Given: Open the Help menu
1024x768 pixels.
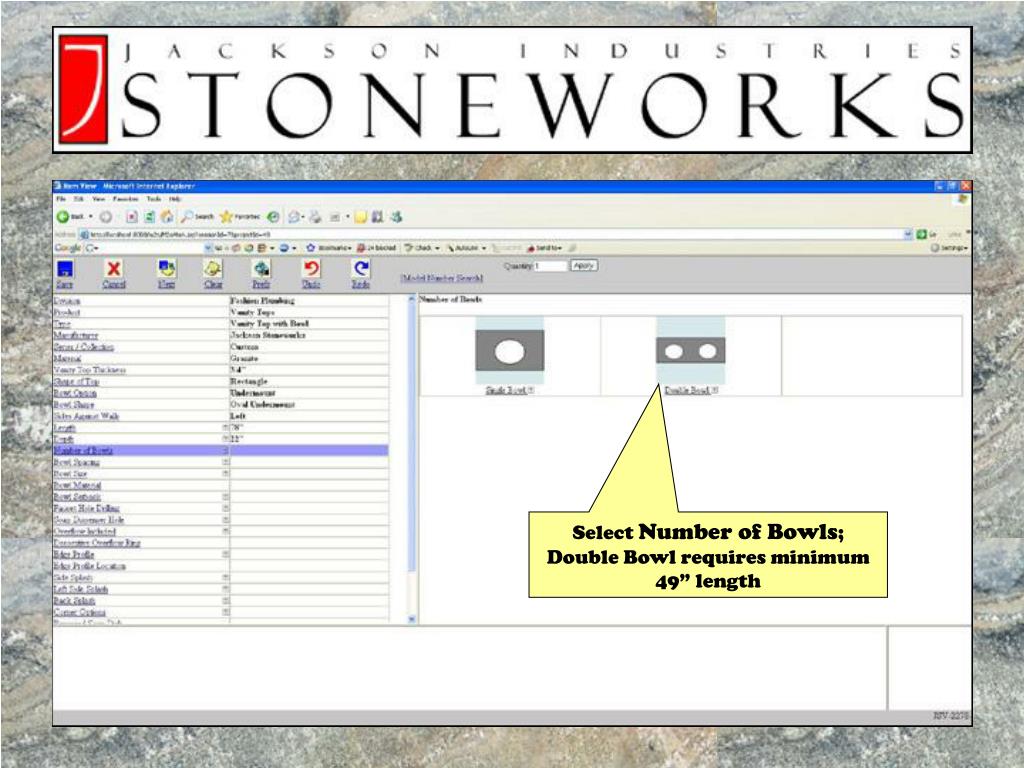Looking at the screenshot, I should click(175, 199).
